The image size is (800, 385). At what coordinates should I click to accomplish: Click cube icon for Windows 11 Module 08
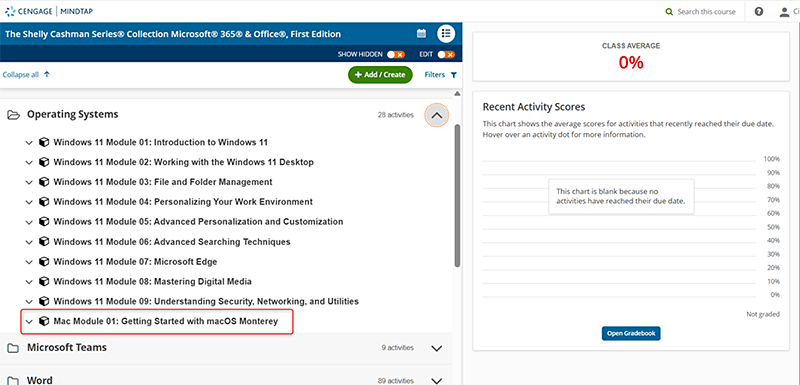pos(44,281)
